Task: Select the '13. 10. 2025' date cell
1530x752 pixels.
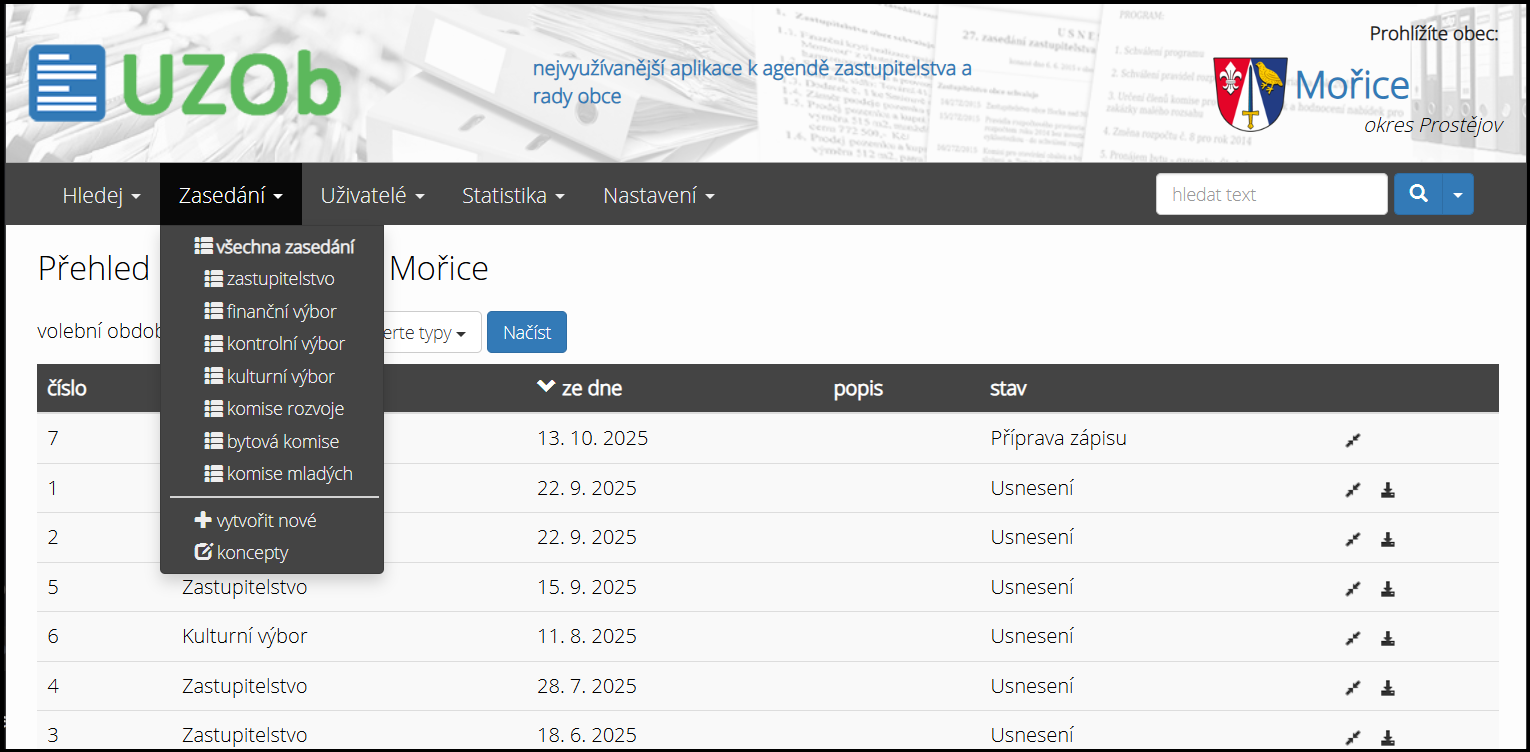Action: click(x=592, y=438)
